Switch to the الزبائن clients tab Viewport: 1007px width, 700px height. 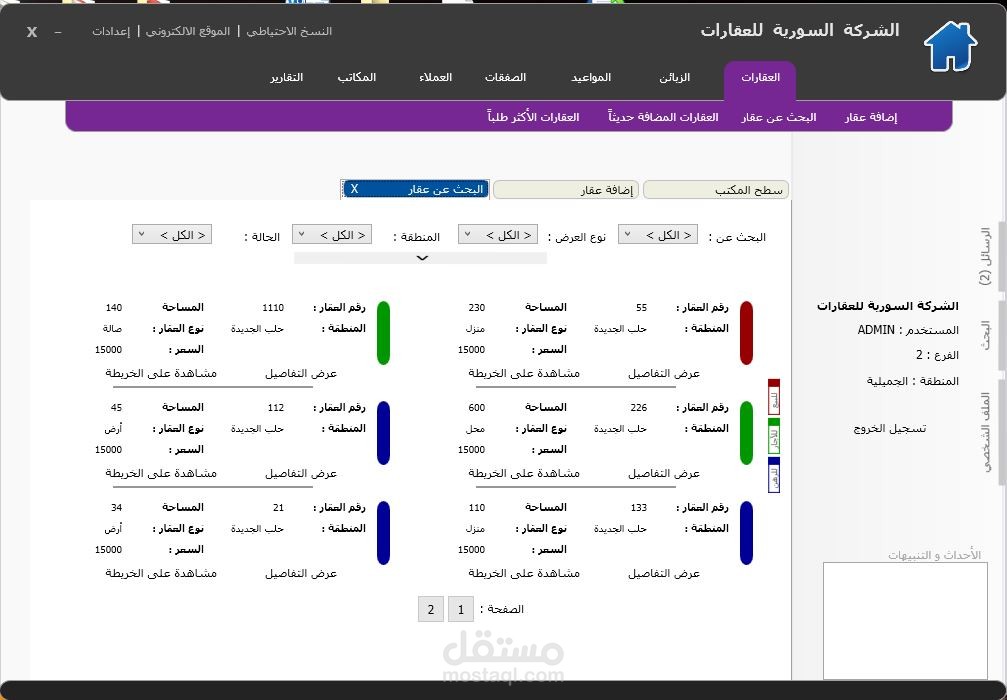[676, 77]
